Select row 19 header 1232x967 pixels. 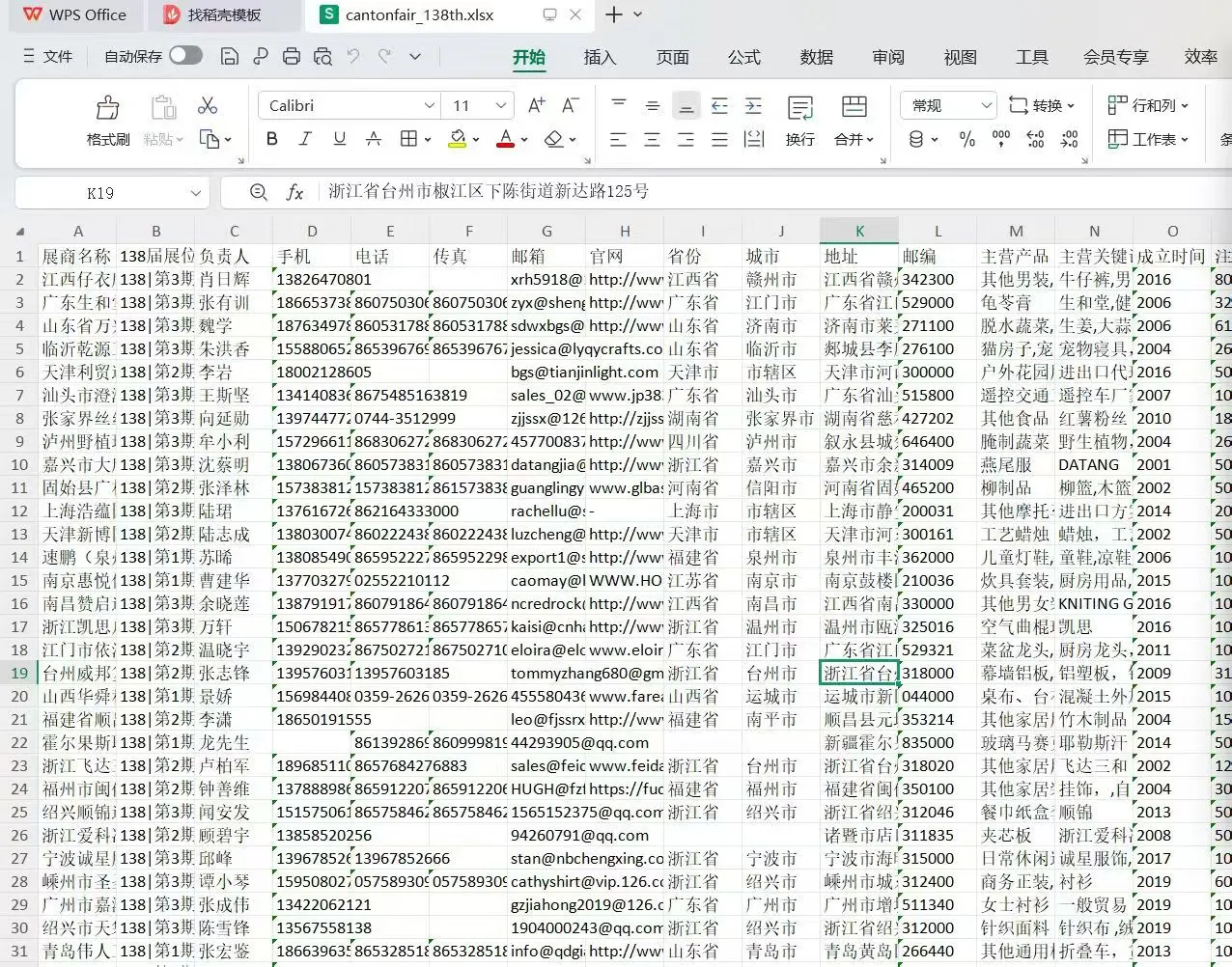click(x=19, y=673)
